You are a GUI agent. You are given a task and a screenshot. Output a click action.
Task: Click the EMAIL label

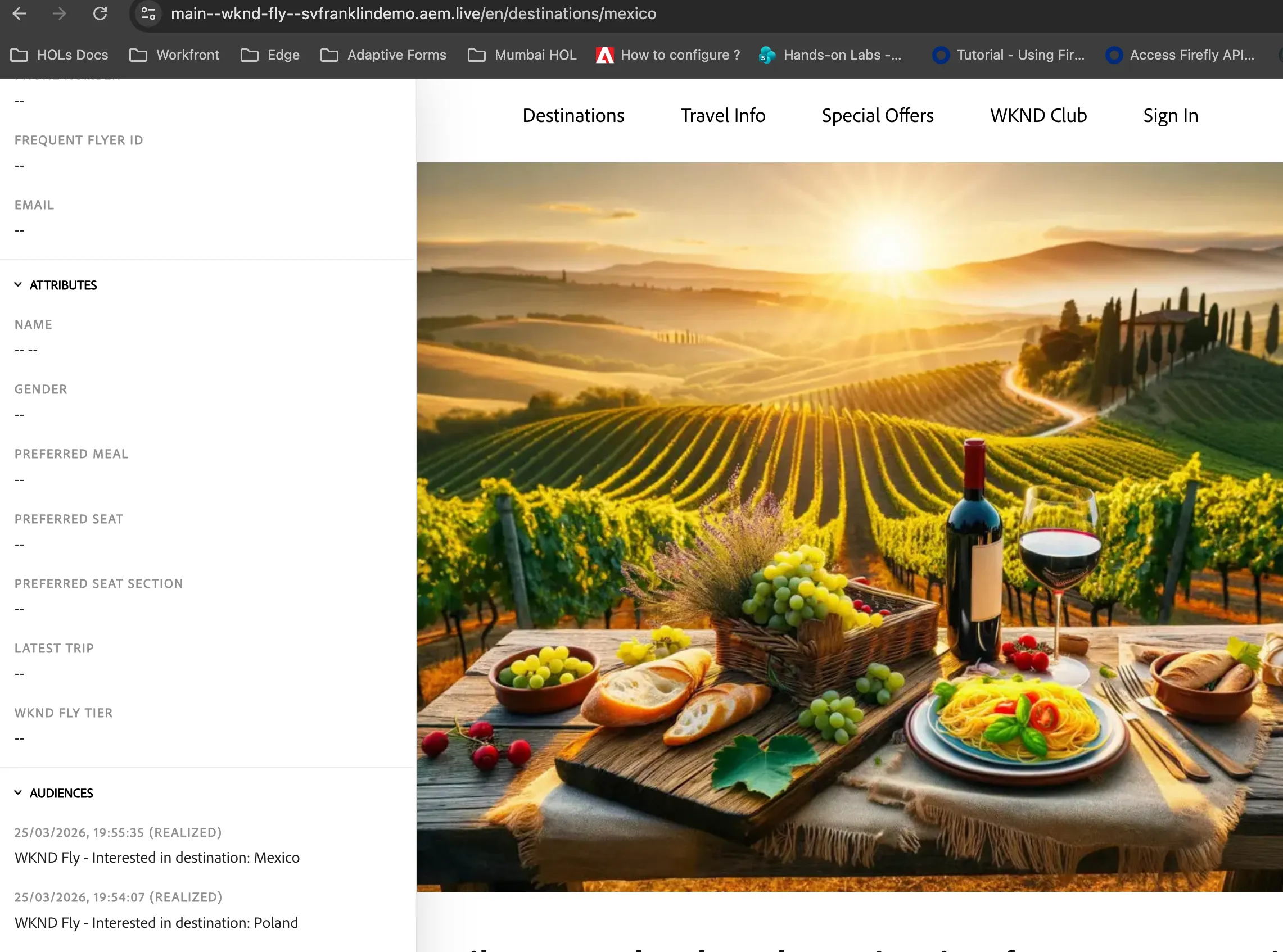click(34, 205)
